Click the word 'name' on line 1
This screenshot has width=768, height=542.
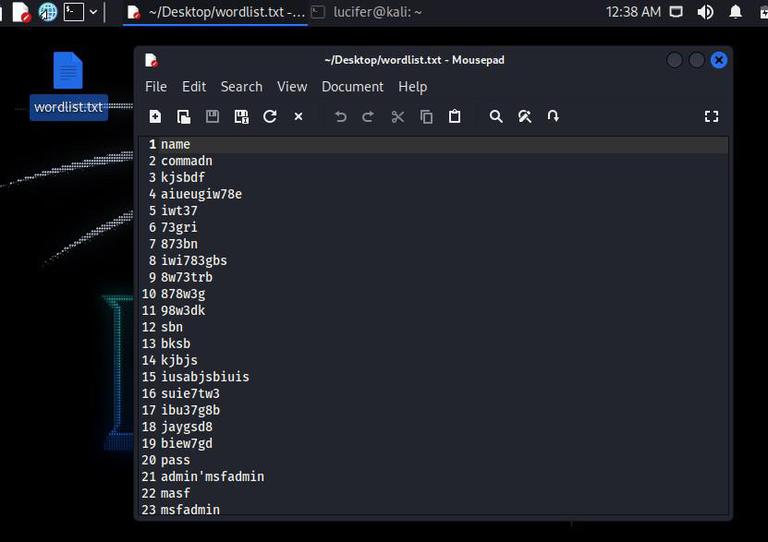coord(175,144)
